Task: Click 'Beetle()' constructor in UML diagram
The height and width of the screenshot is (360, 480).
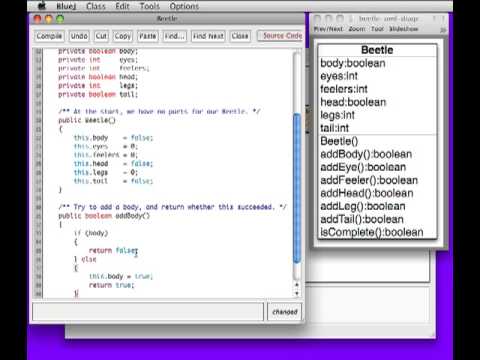Action: click(x=339, y=141)
